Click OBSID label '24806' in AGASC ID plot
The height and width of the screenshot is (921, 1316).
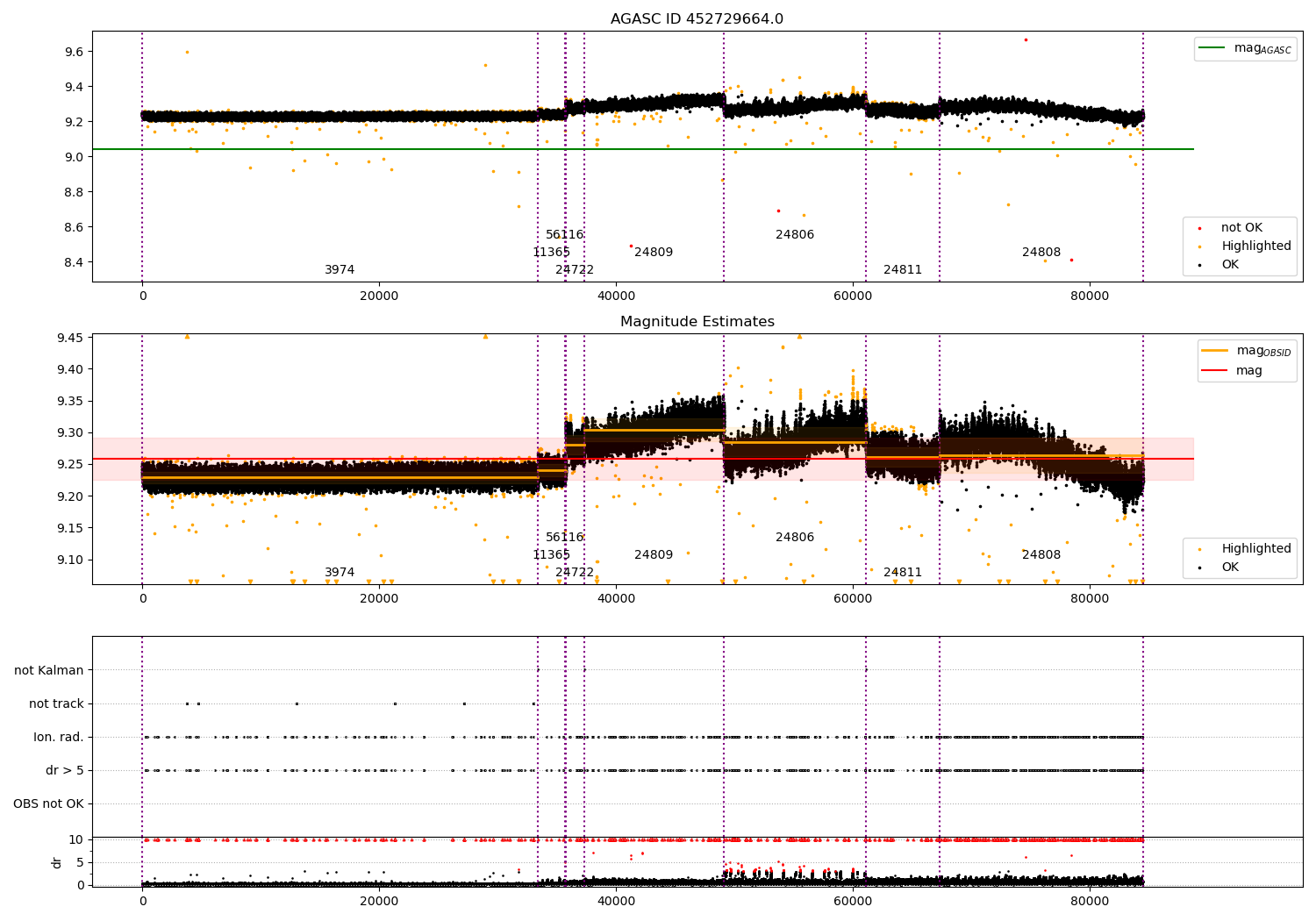[x=795, y=235]
